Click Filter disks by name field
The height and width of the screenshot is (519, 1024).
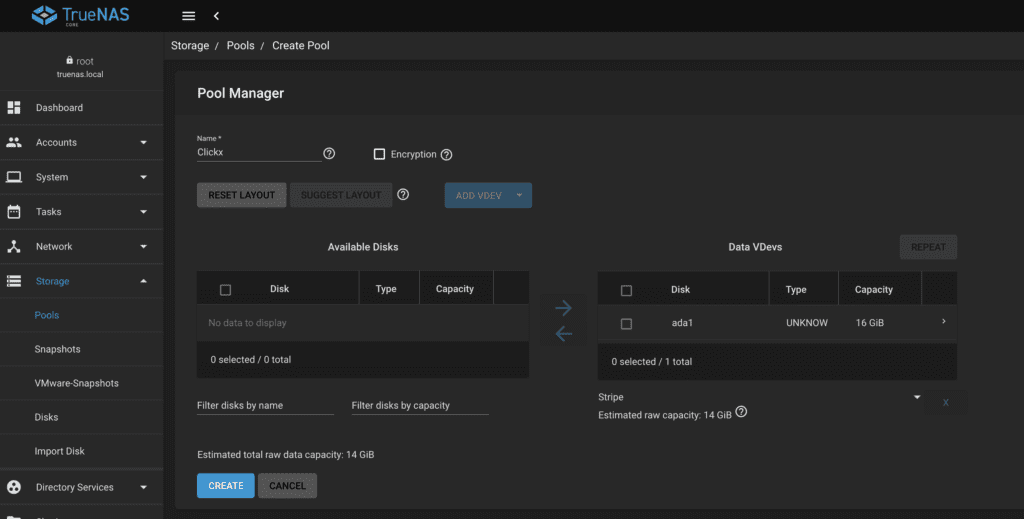pos(265,405)
